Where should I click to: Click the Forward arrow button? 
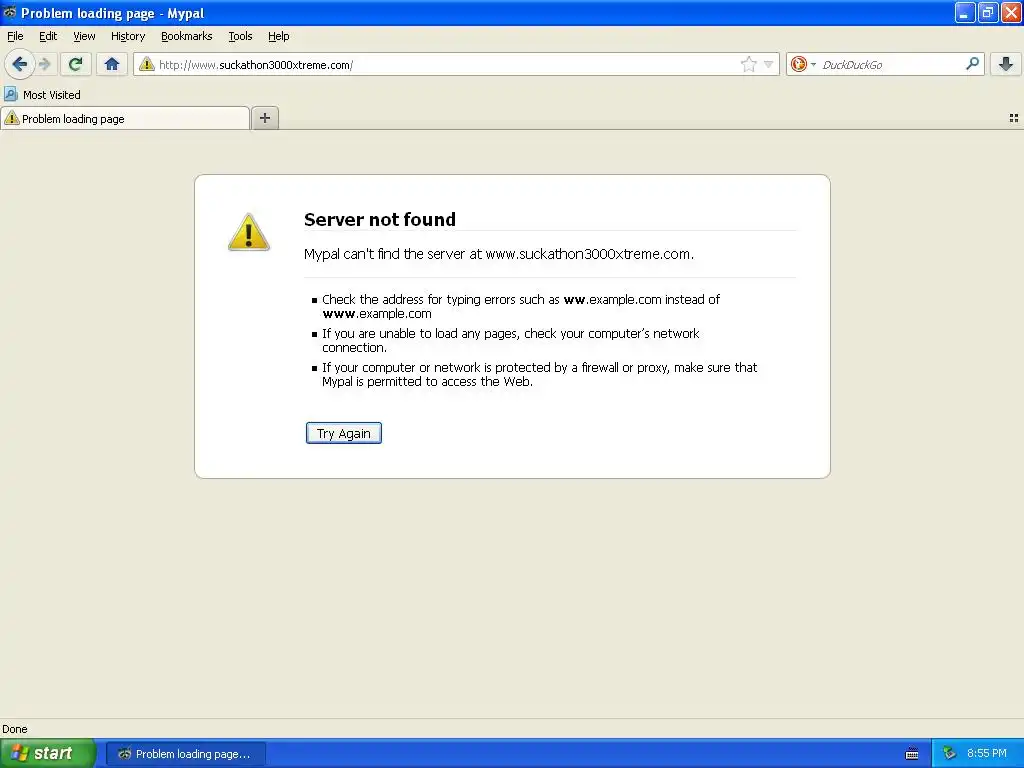click(x=44, y=64)
